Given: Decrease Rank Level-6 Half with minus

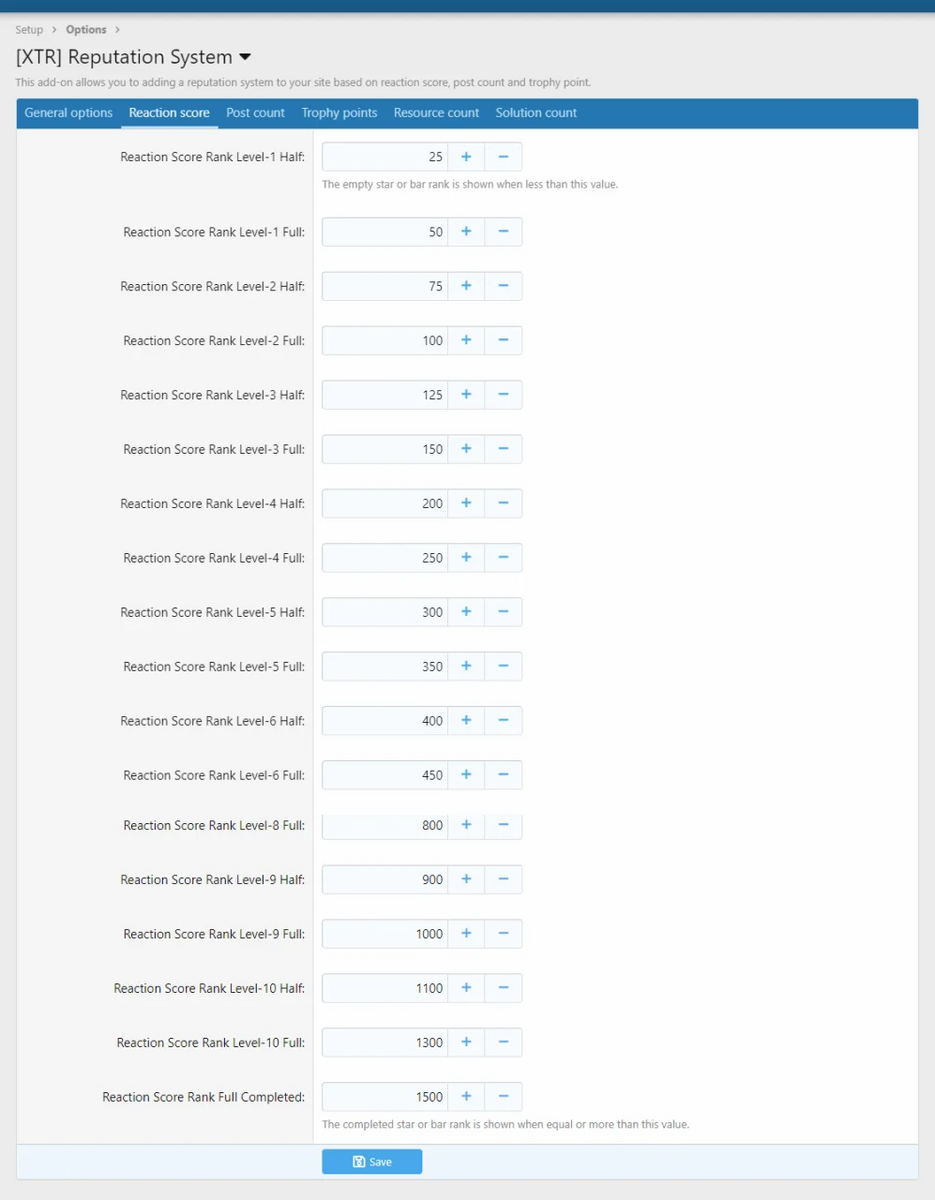Looking at the screenshot, I should tap(503, 721).
